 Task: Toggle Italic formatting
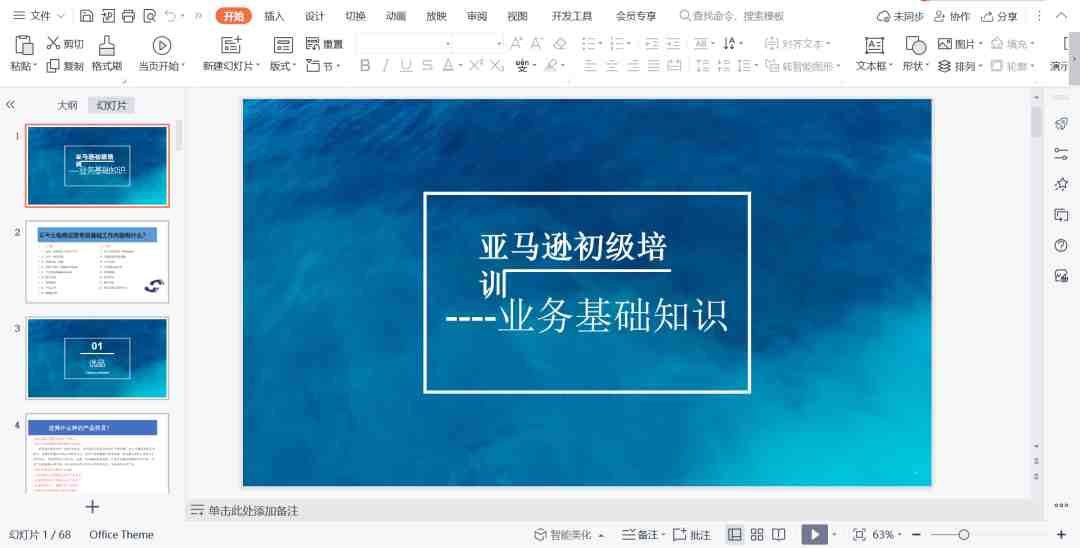click(386, 65)
